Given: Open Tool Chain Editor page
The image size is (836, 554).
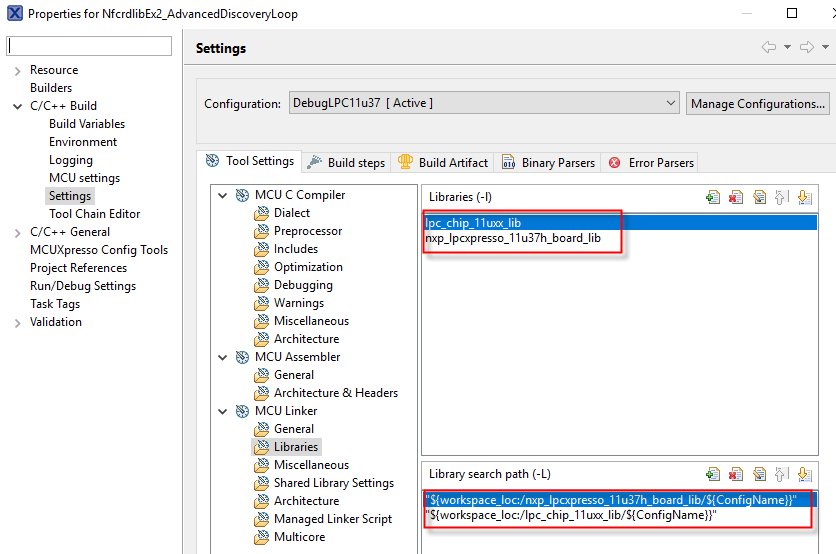Looking at the screenshot, I should (x=94, y=214).
